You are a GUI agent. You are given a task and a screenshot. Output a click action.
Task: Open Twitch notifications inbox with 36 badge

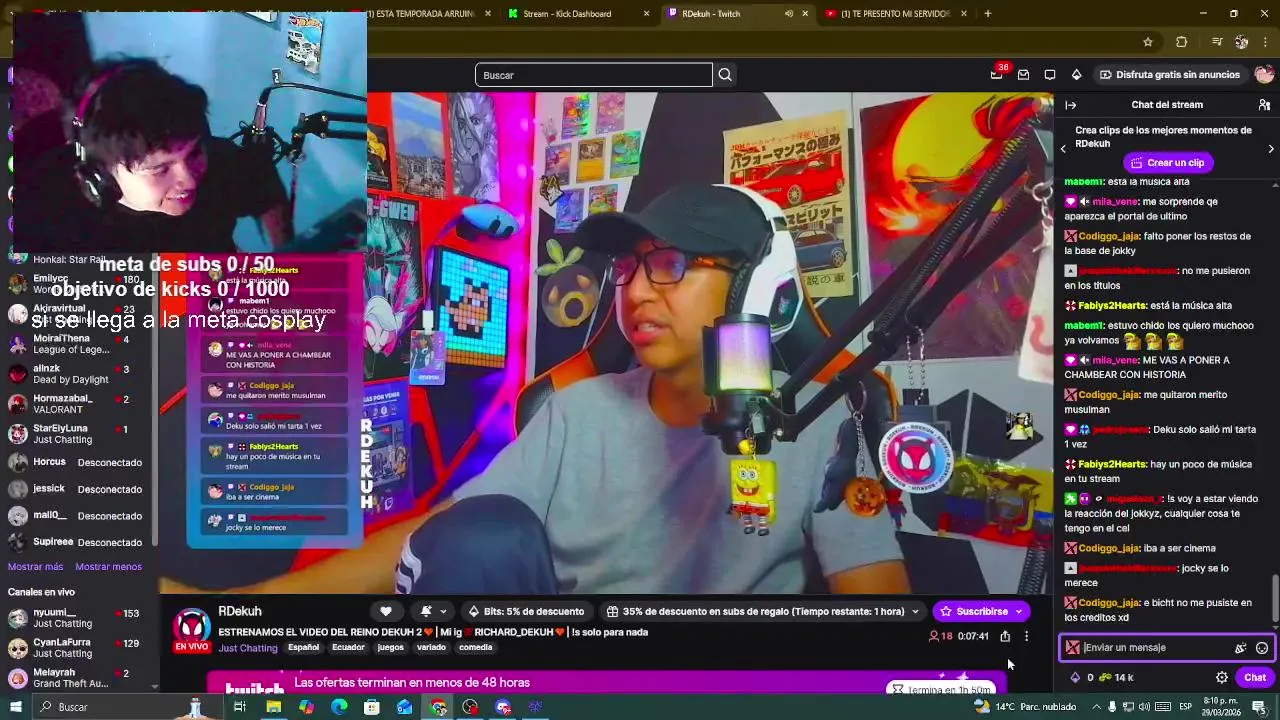997,74
